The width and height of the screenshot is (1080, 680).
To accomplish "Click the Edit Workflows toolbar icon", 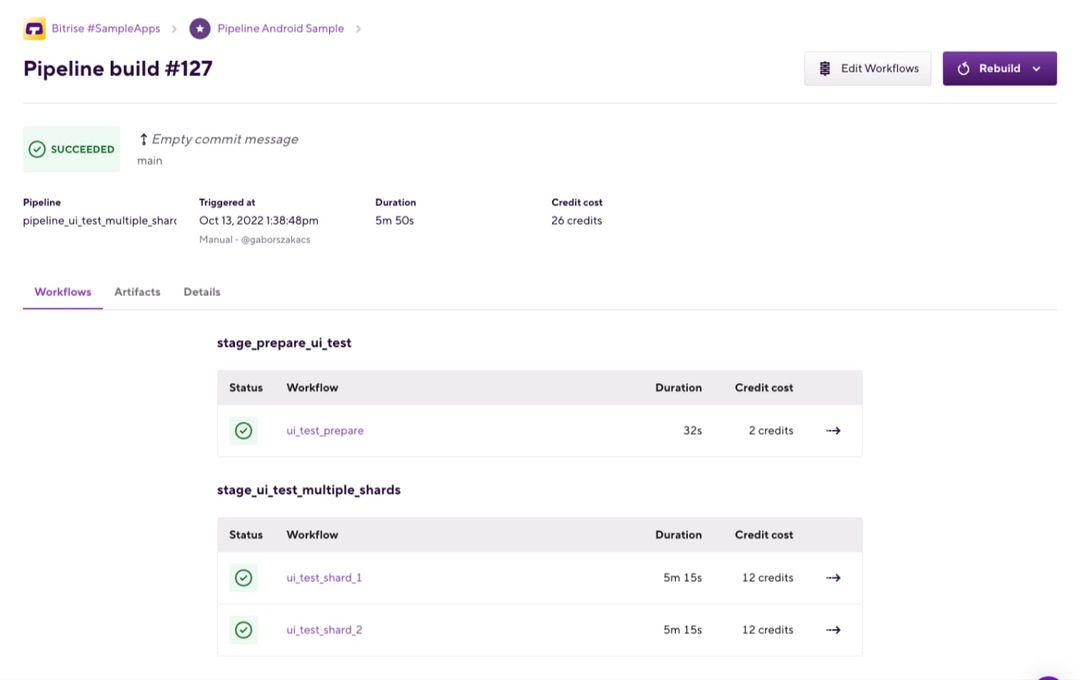I will [823, 68].
